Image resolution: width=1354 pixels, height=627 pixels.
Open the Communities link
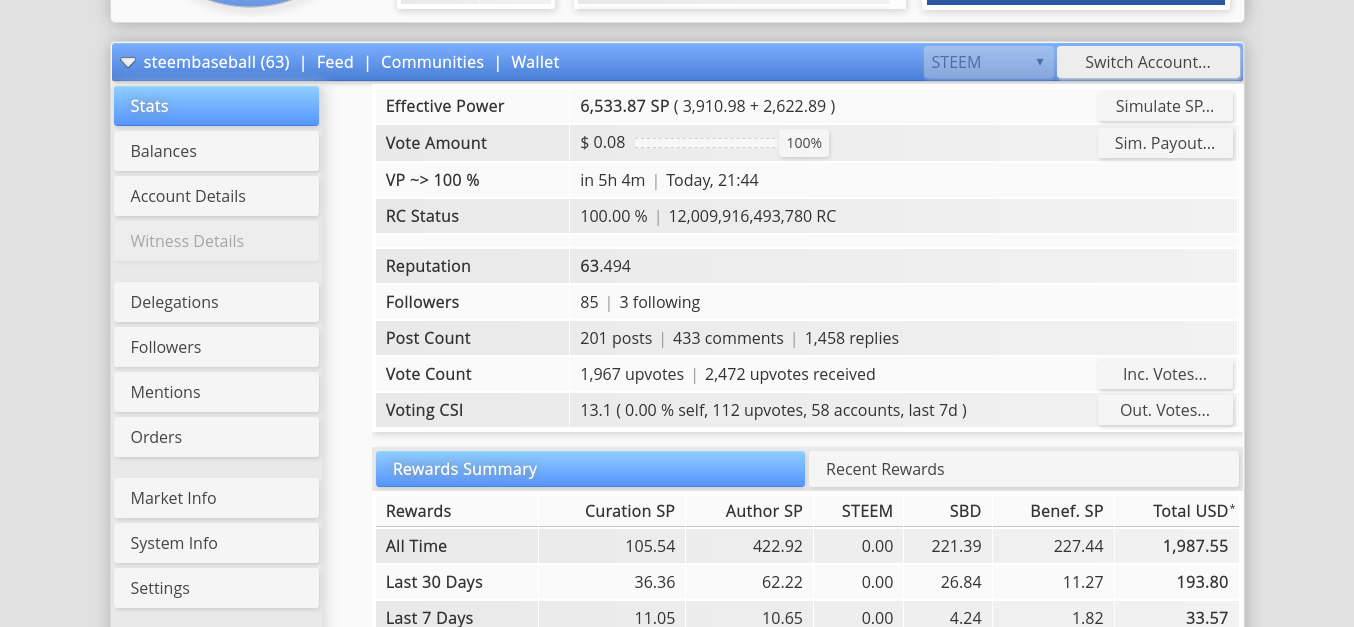432,62
